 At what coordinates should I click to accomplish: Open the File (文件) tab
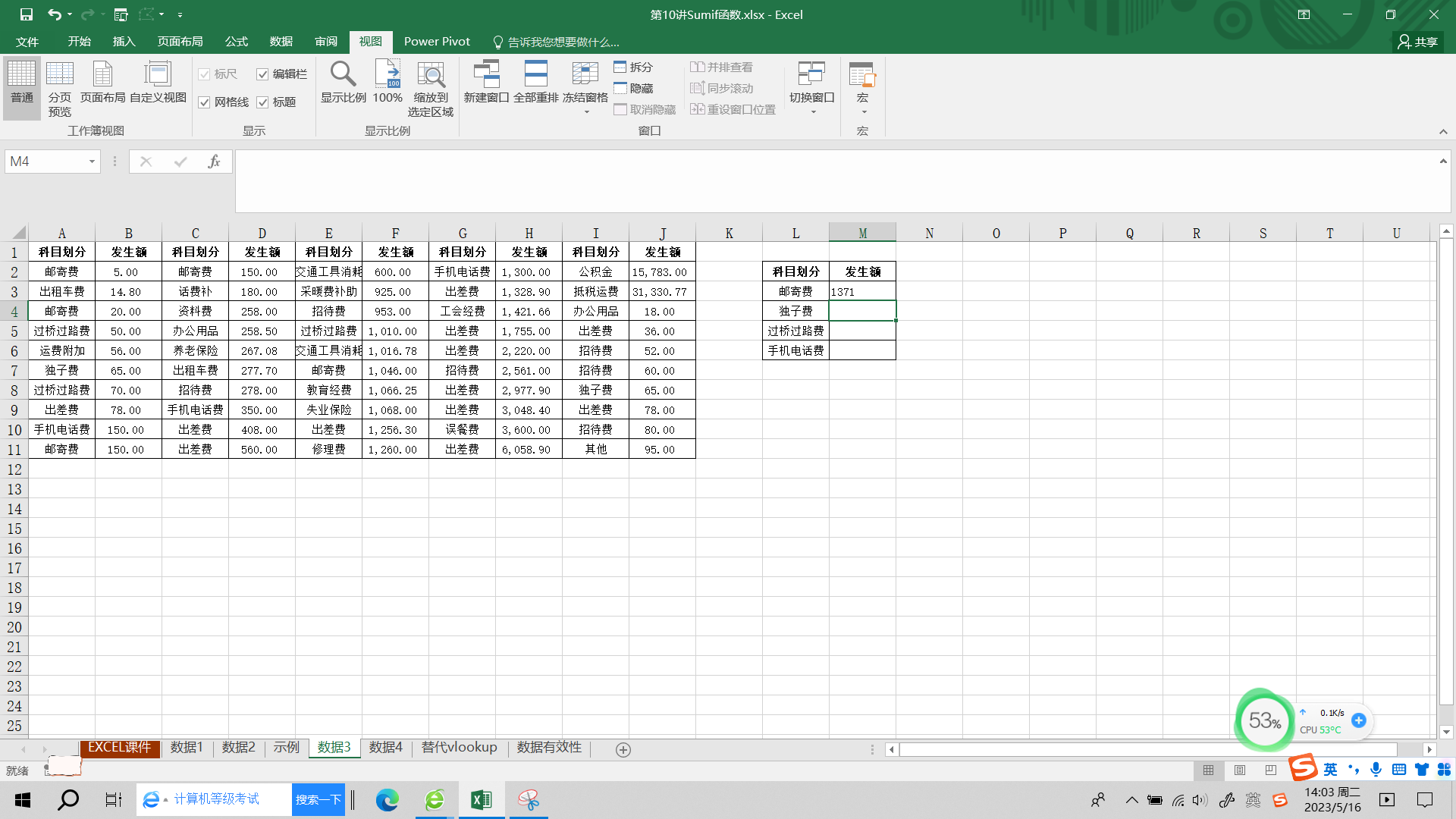coord(27,42)
